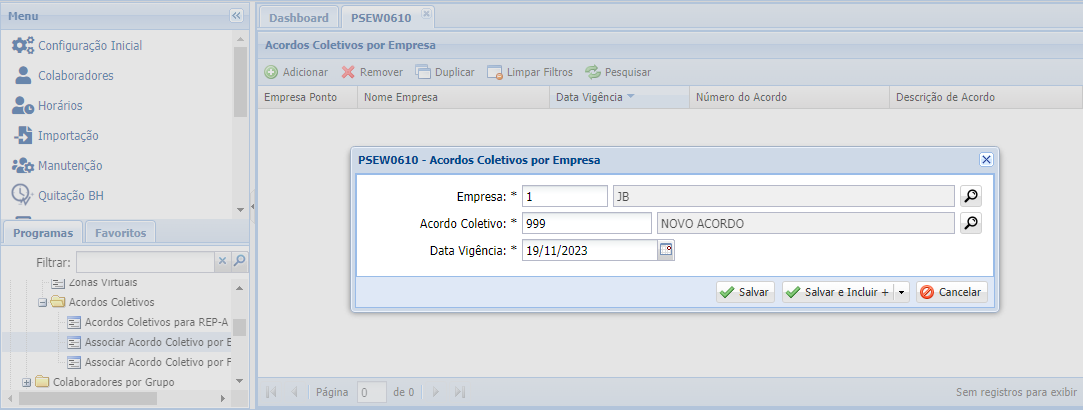Select Associar Acordo Coletivo por F tree item
Screen dimensions: 1083x410
(x=158, y=362)
